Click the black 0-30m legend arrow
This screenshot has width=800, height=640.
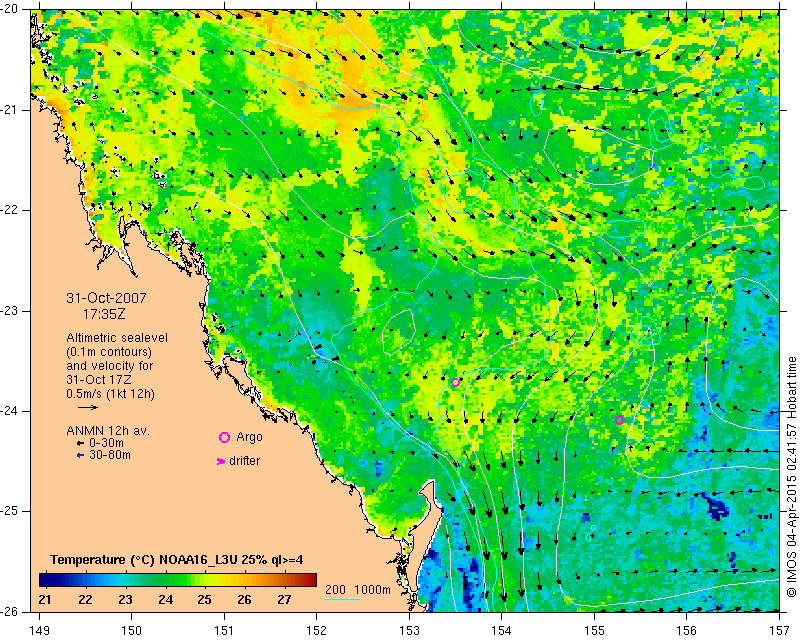[80, 444]
